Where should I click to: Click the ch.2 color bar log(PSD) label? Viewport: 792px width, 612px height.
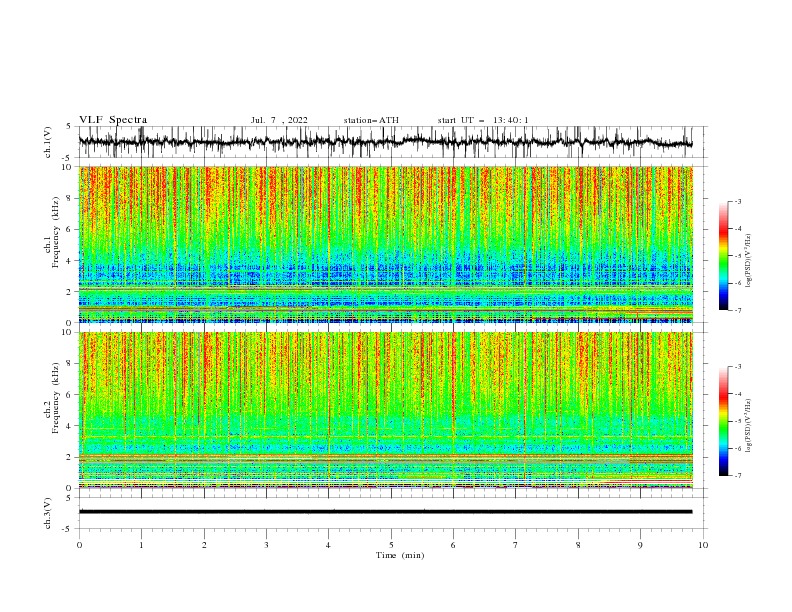pos(748,426)
